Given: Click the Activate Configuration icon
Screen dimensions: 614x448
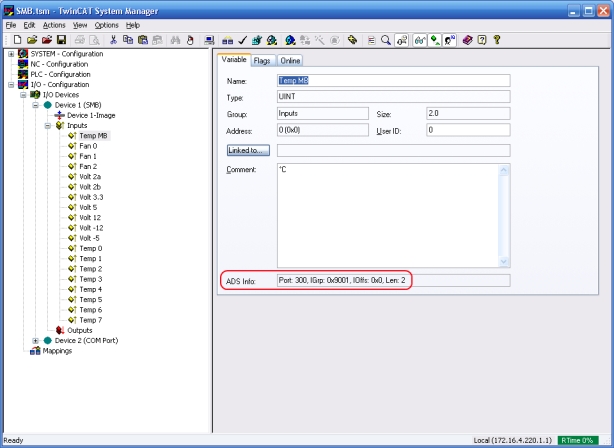Looking at the screenshot, I should [x=257, y=40].
